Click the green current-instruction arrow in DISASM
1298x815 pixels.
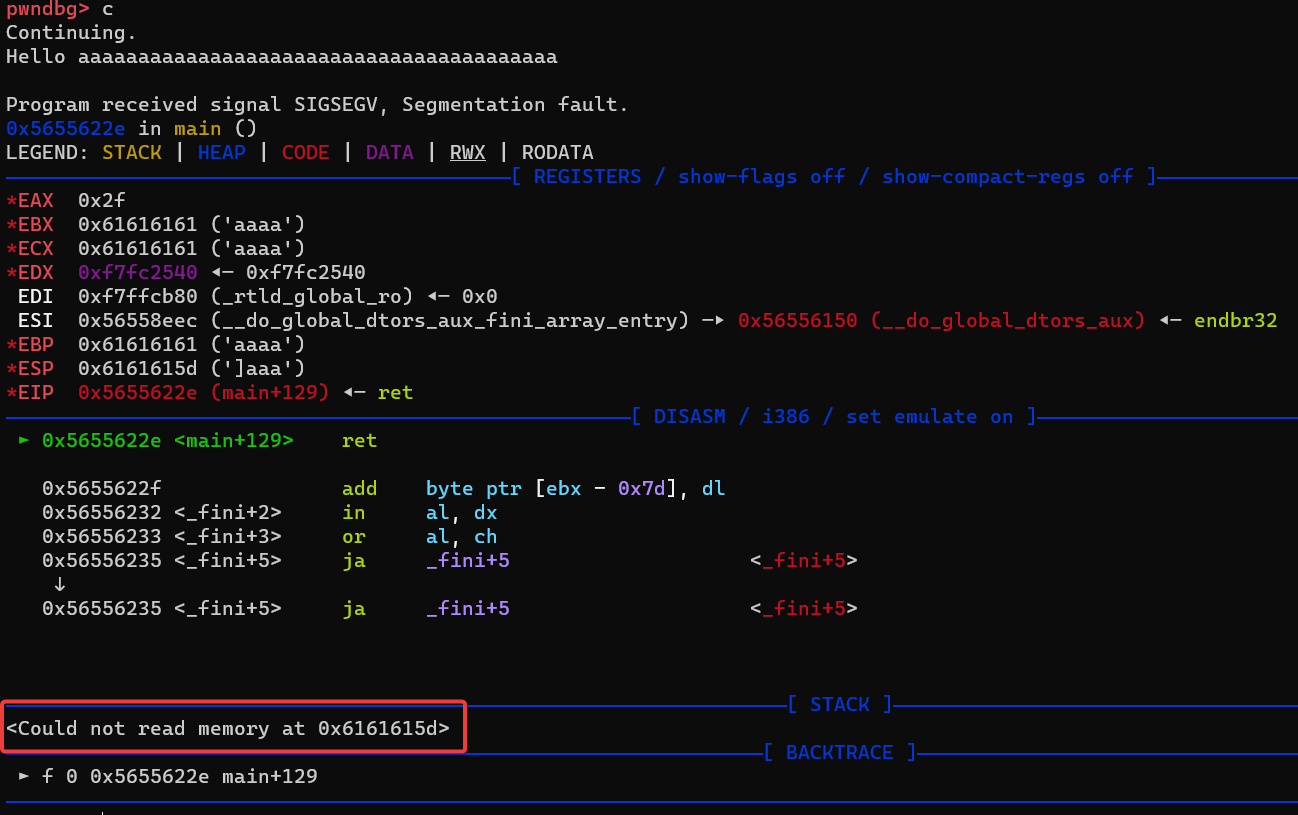(x=24, y=441)
